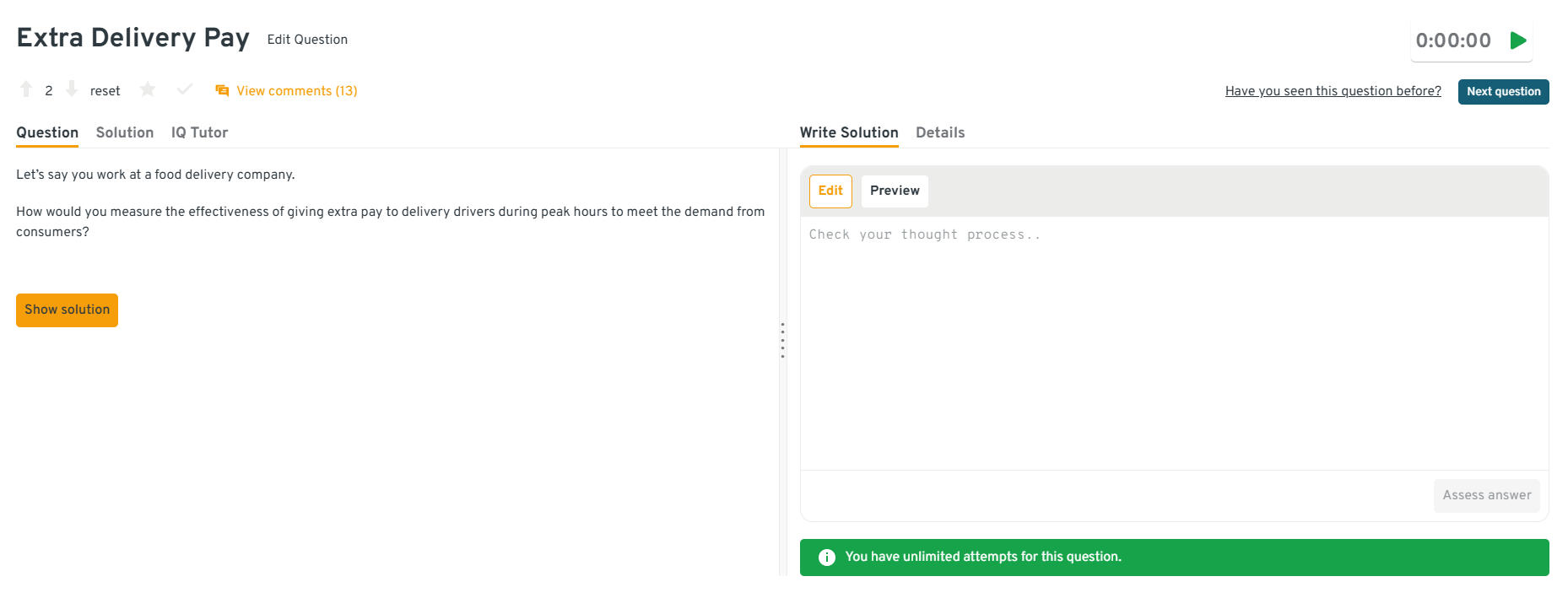Reset the vote count

105,91
